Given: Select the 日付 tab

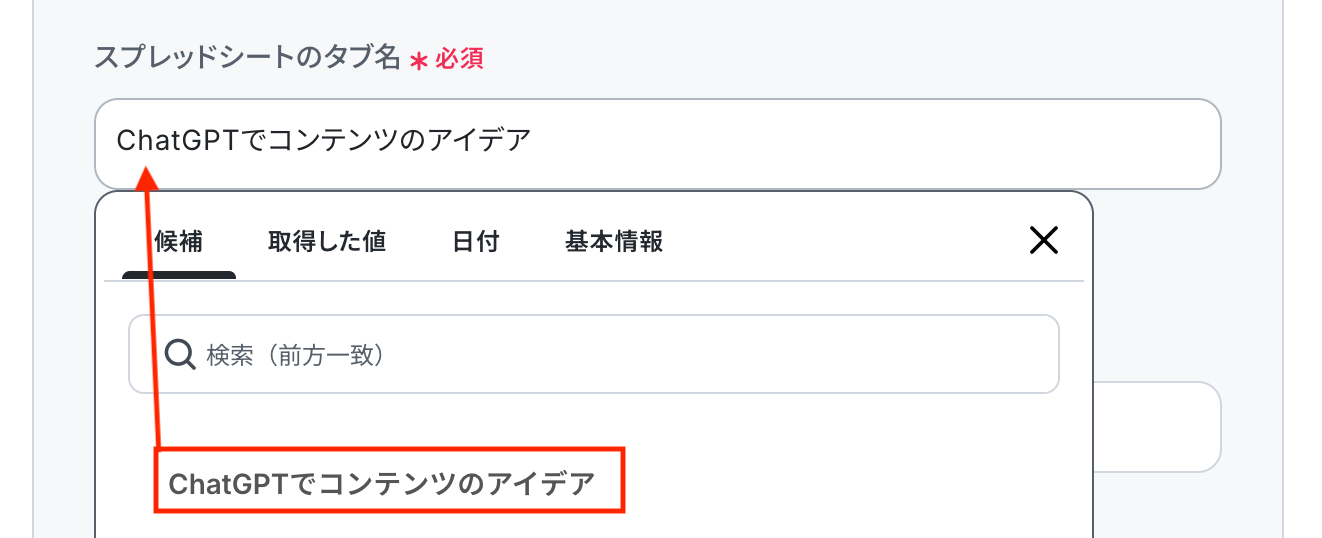Looking at the screenshot, I should coord(475,242).
